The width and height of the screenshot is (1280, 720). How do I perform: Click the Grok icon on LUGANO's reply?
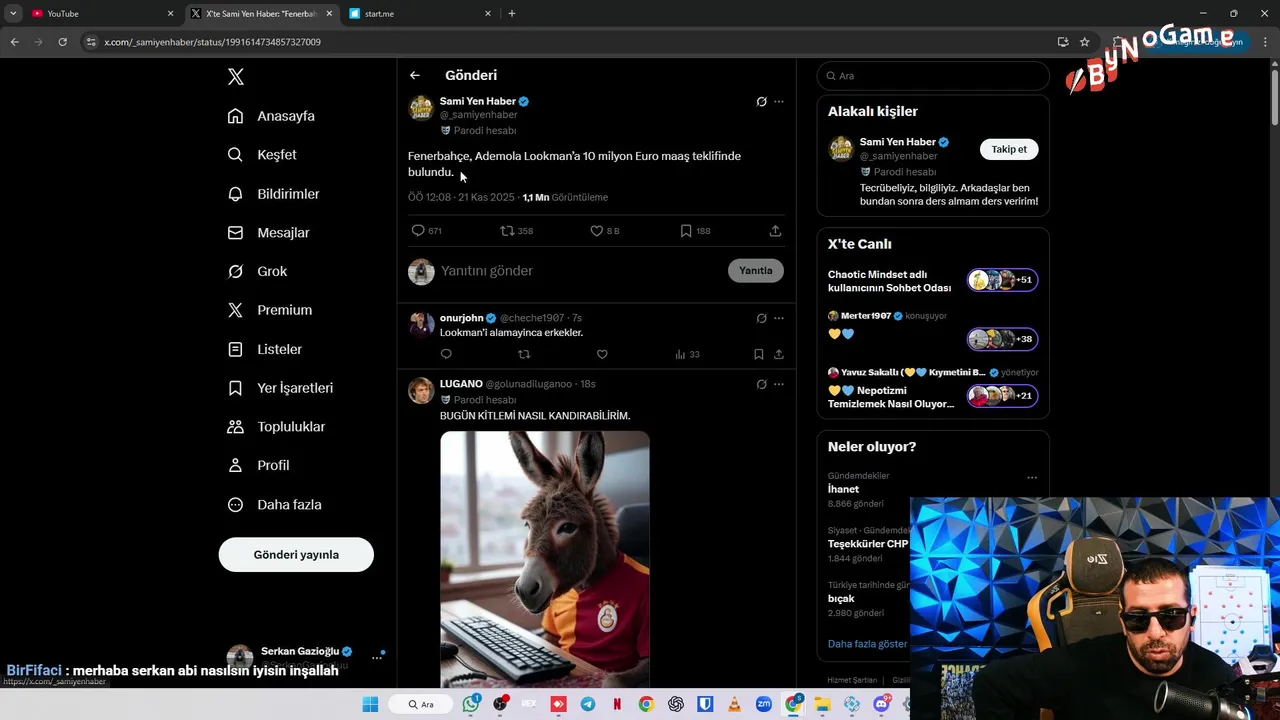[762, 385]
